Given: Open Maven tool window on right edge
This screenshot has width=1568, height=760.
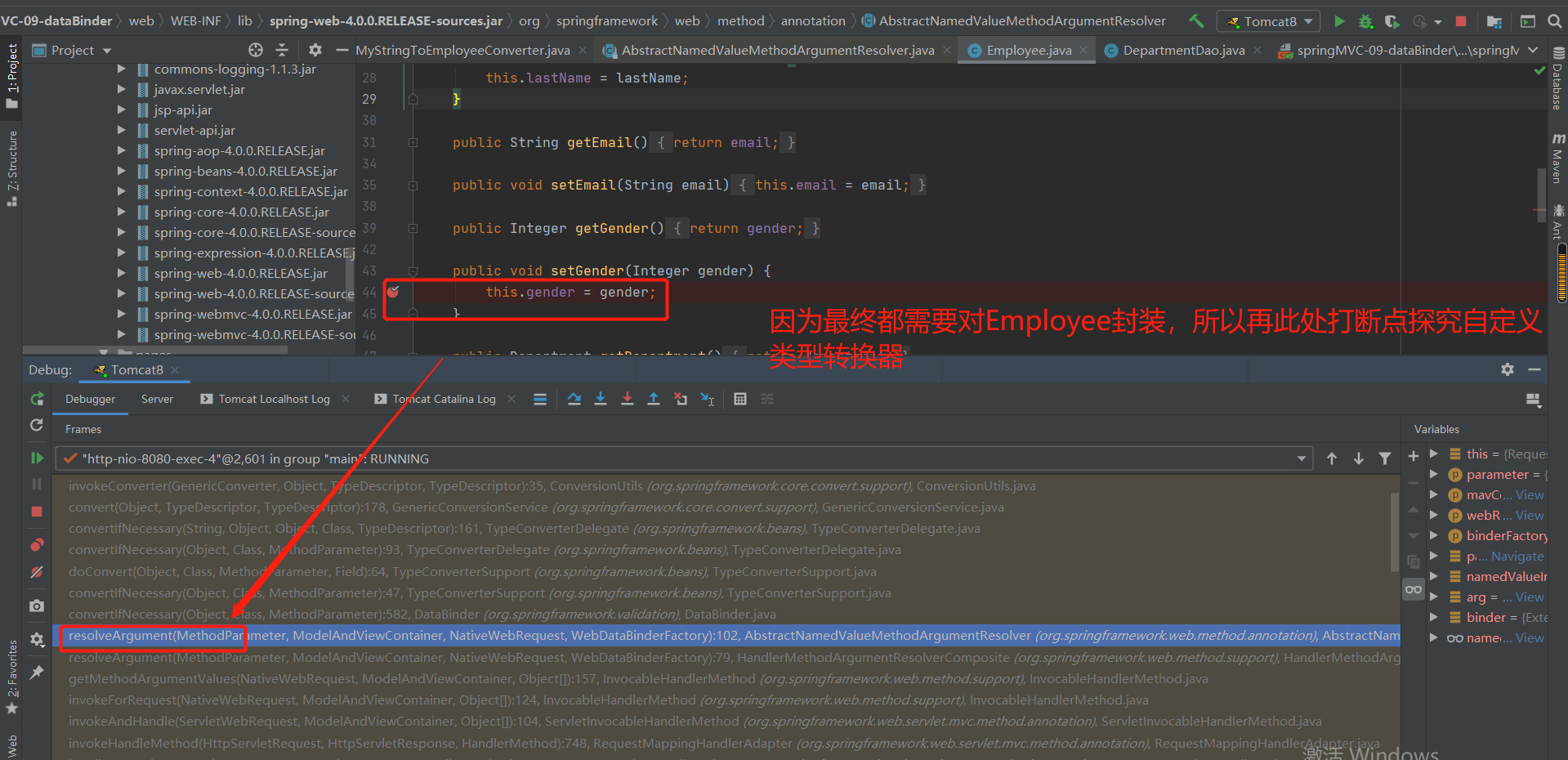Looking at the screenshot, I should tap(1557, 159).
